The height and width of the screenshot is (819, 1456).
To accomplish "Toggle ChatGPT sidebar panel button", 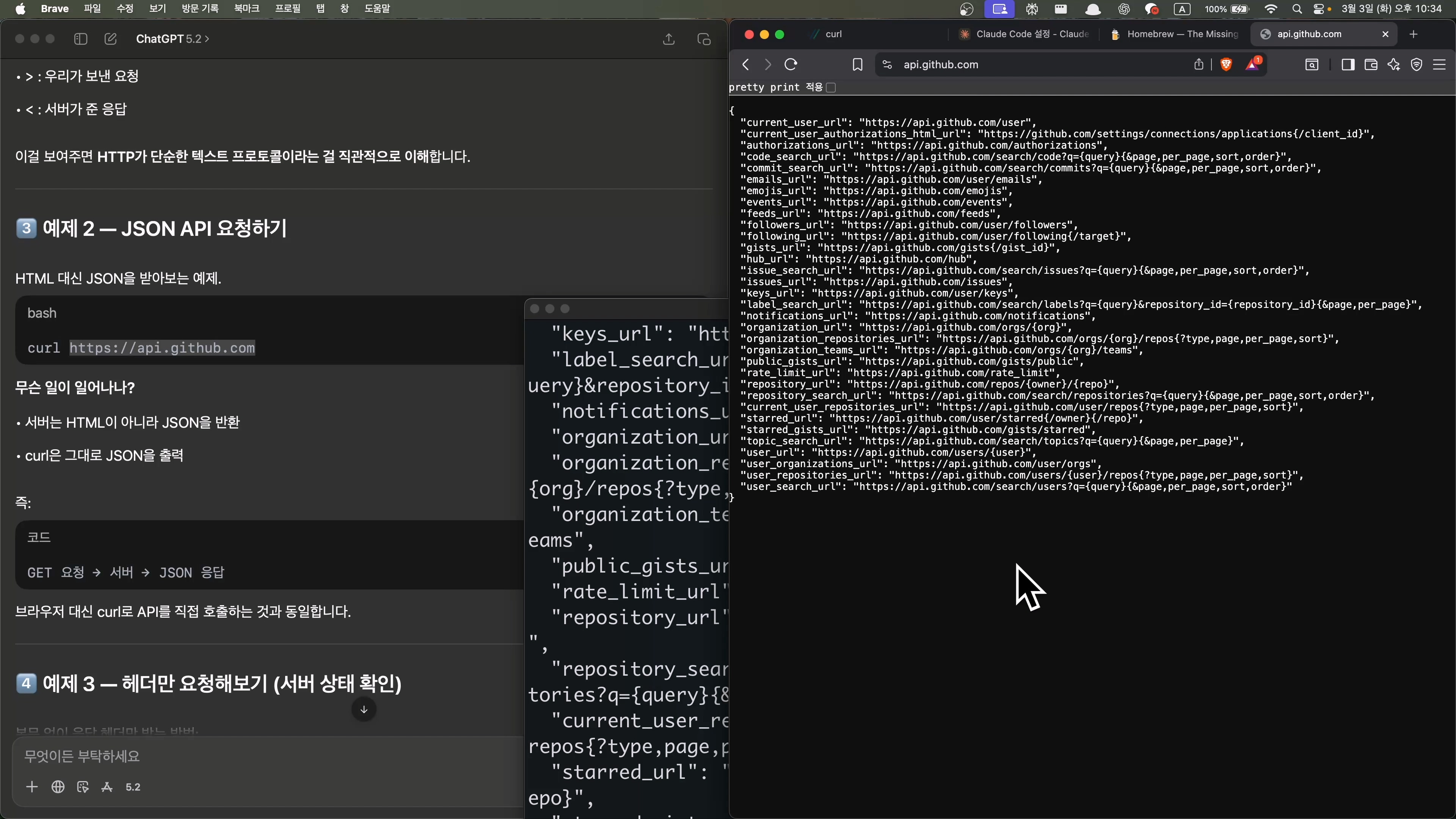I will 80,39.
